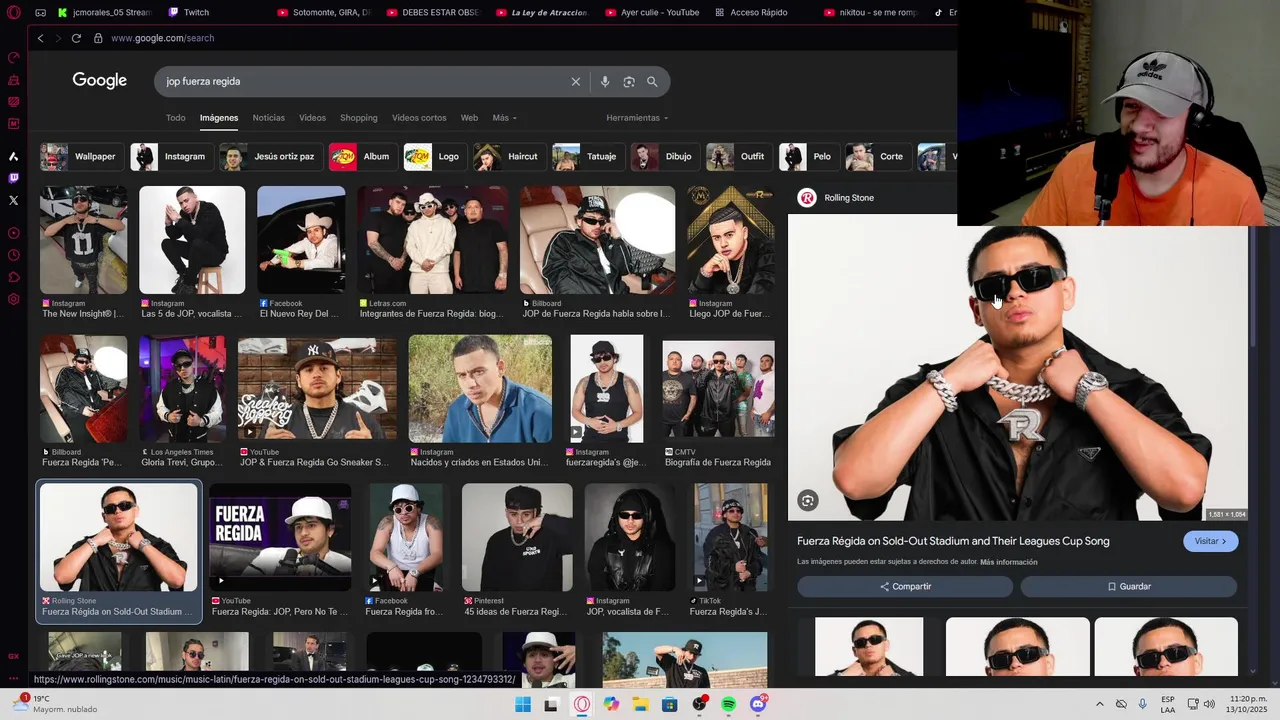Switch to the Web tab
The image size is (1280, 720).
(469, 118)
